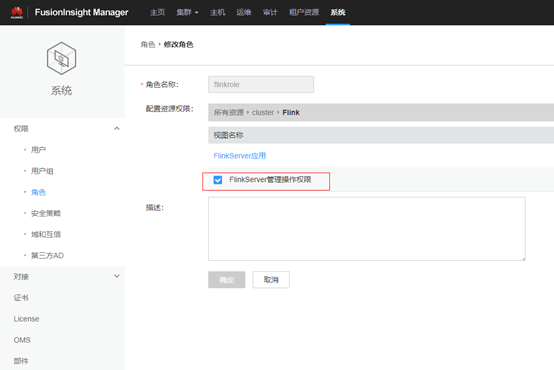
Task: Click the Huawei logo icon
Action: click(x=17, y=12)
